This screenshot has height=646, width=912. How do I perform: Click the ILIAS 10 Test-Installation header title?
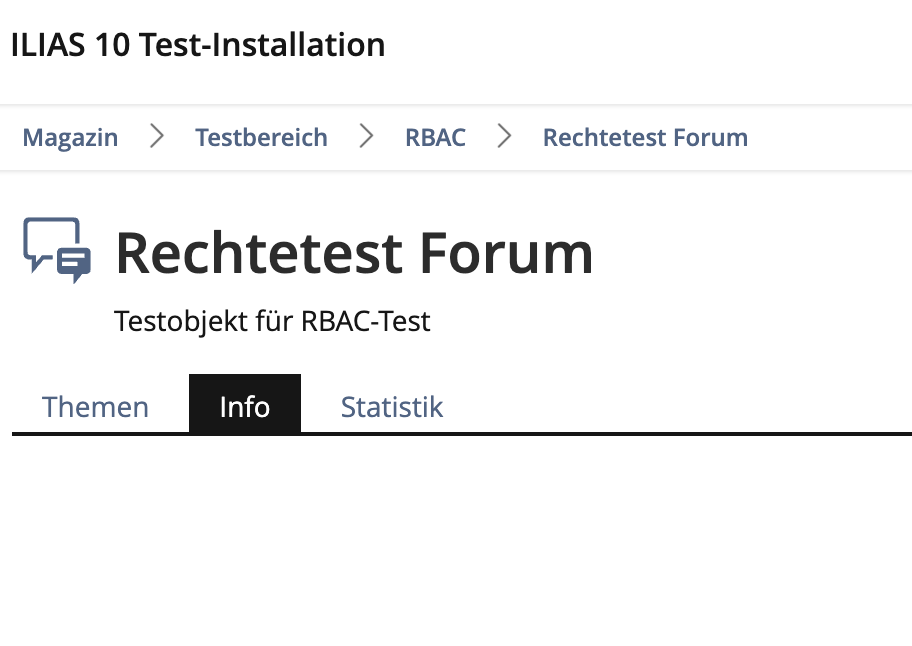point(198,45)
